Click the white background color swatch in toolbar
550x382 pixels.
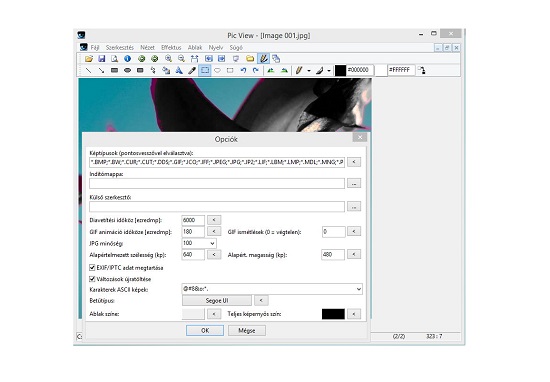[x=381, y=70]
